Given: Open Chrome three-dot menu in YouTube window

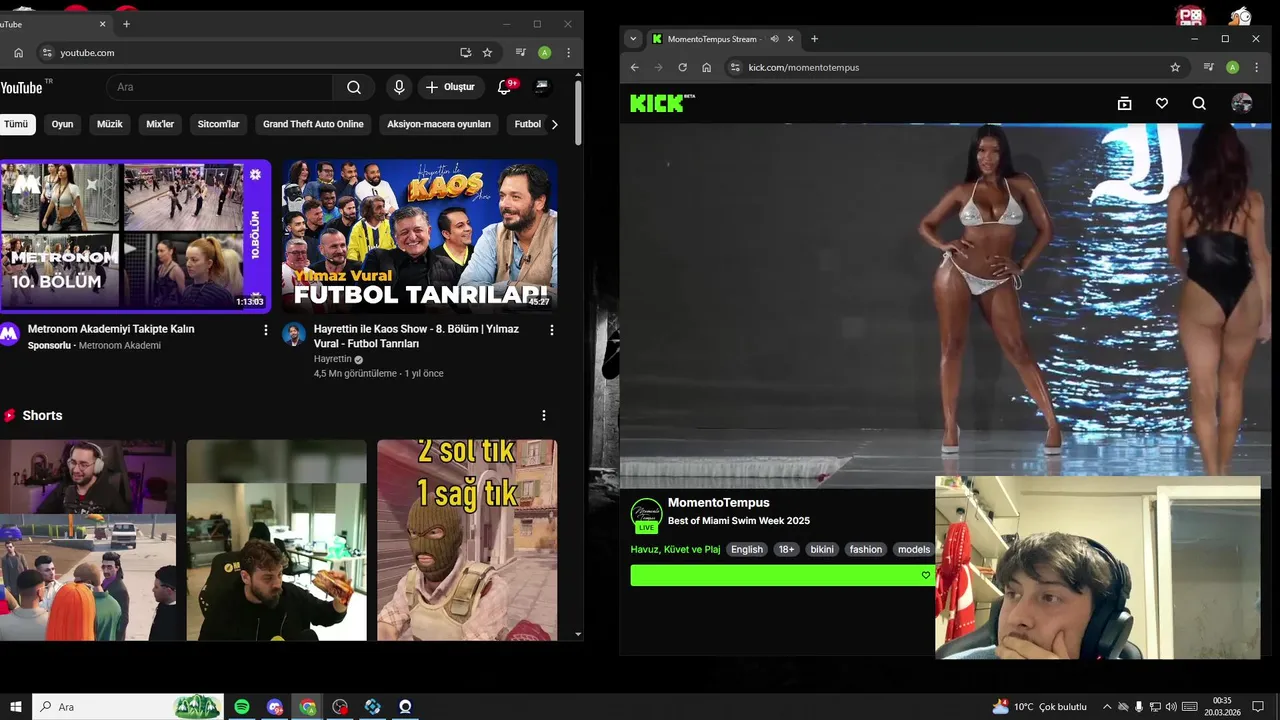Looking at the screenshot, I should (x=568, y=52).
